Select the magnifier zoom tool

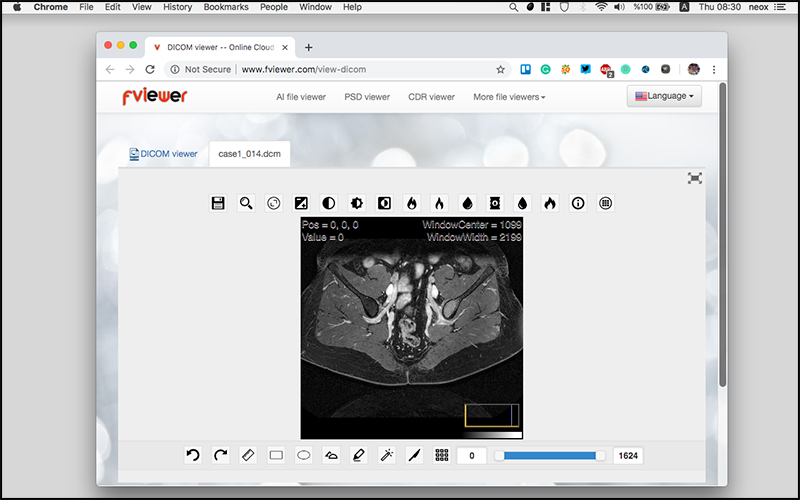click(x=246, y=203)
